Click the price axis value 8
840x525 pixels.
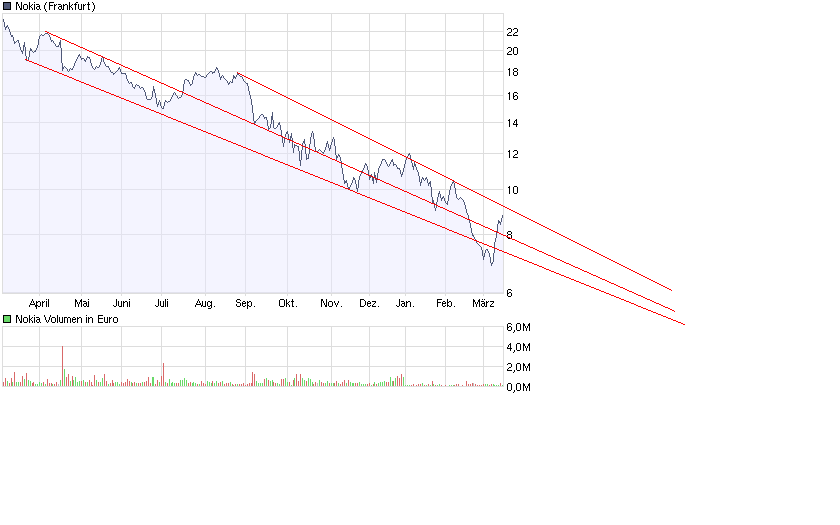tap(509, 235)
